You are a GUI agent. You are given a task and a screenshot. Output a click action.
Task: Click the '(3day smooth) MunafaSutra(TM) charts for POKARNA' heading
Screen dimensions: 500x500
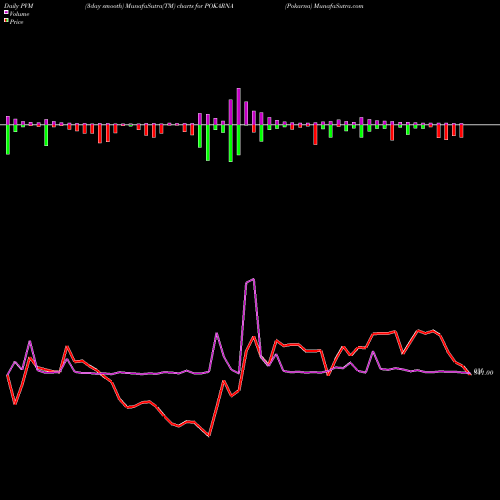[159, 6]
